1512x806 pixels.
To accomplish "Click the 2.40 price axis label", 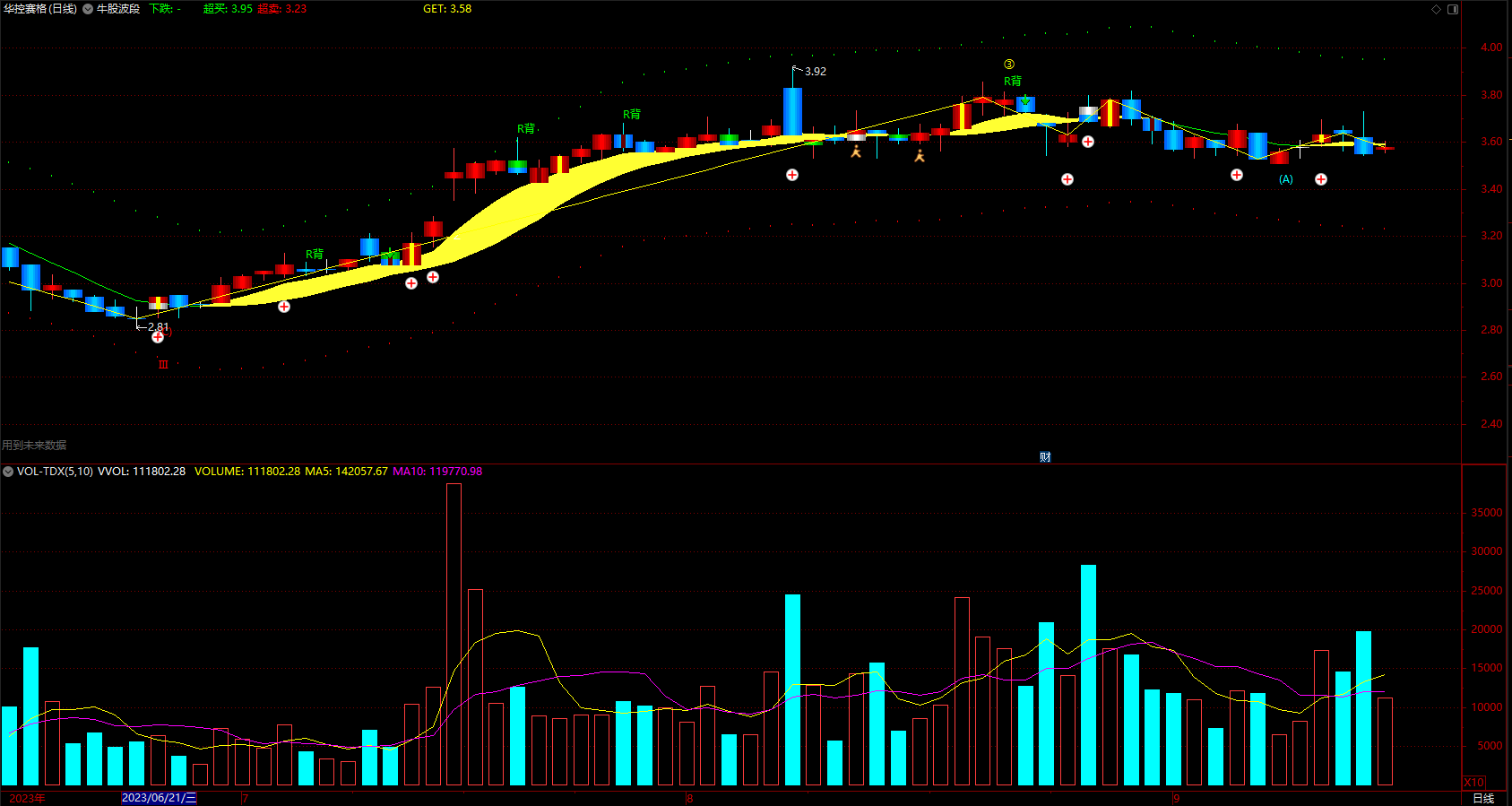I will [1491, 424].
